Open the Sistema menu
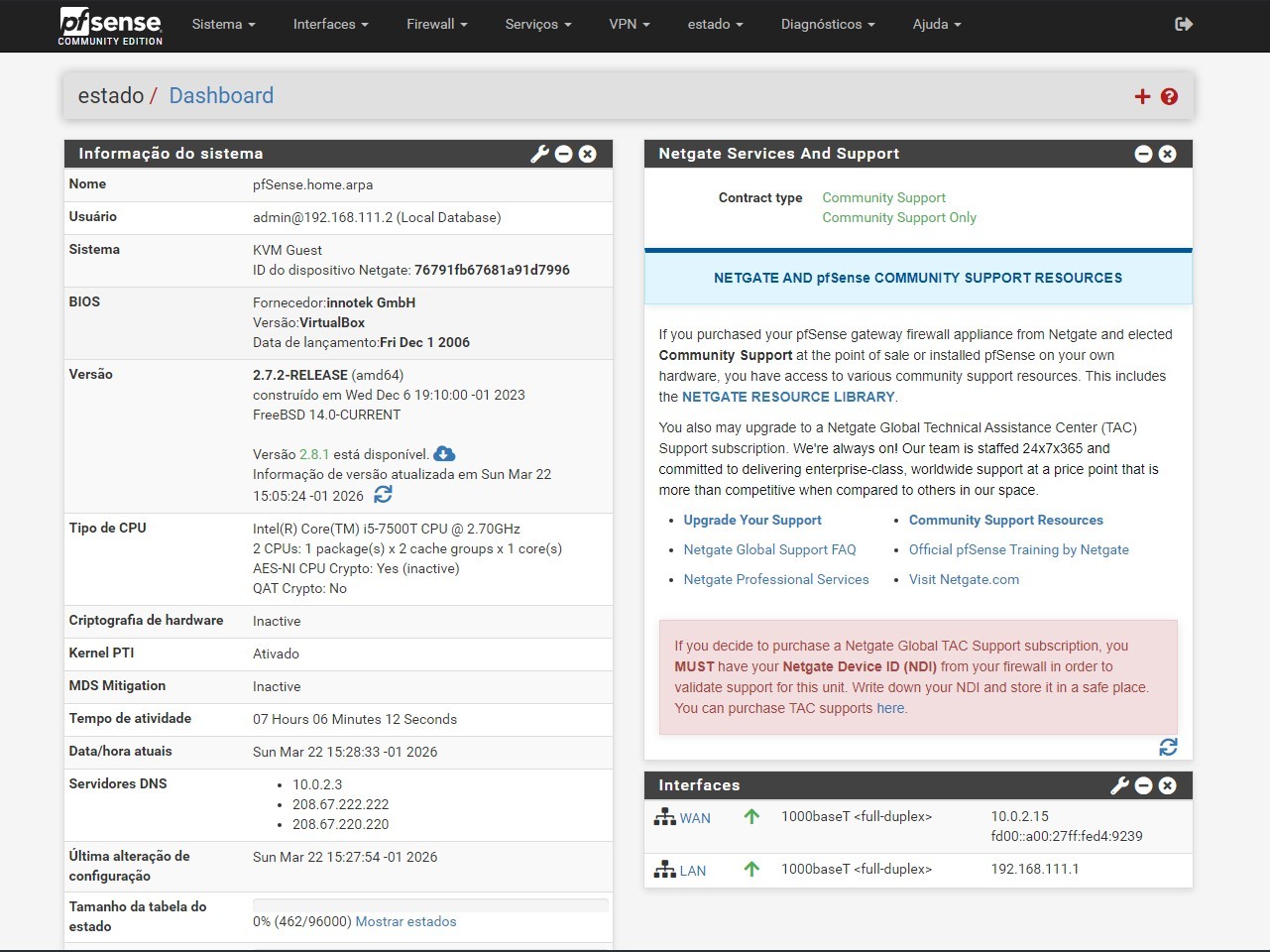Viewport: 1270px width, 952px height. pos(222,24)
